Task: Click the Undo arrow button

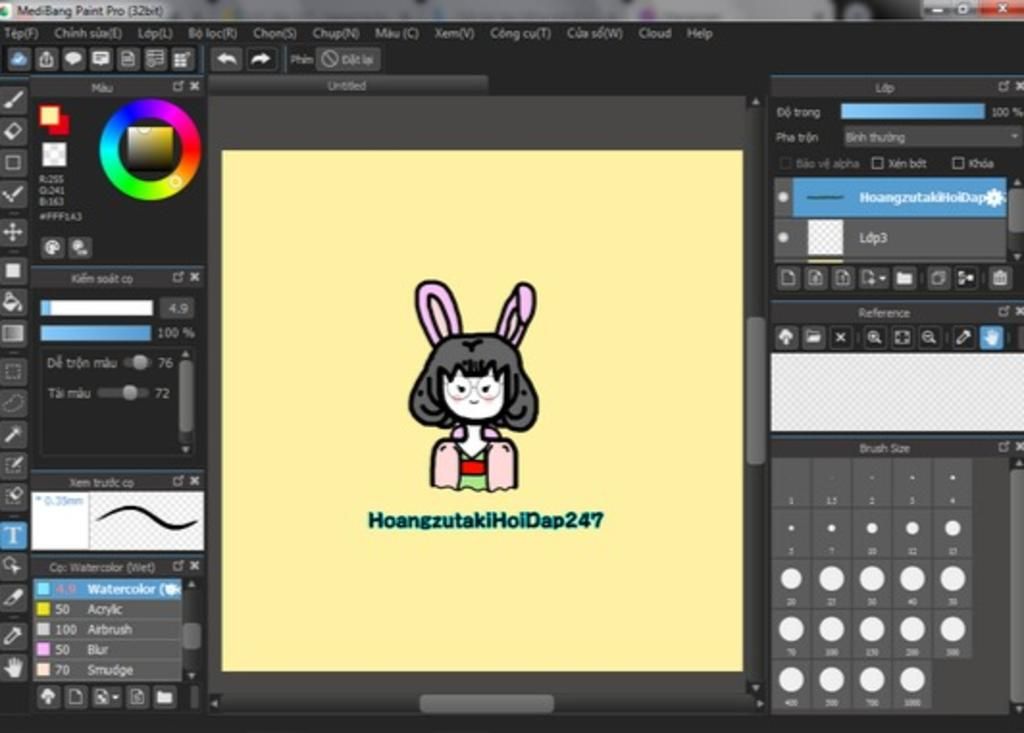Action: 227,59
